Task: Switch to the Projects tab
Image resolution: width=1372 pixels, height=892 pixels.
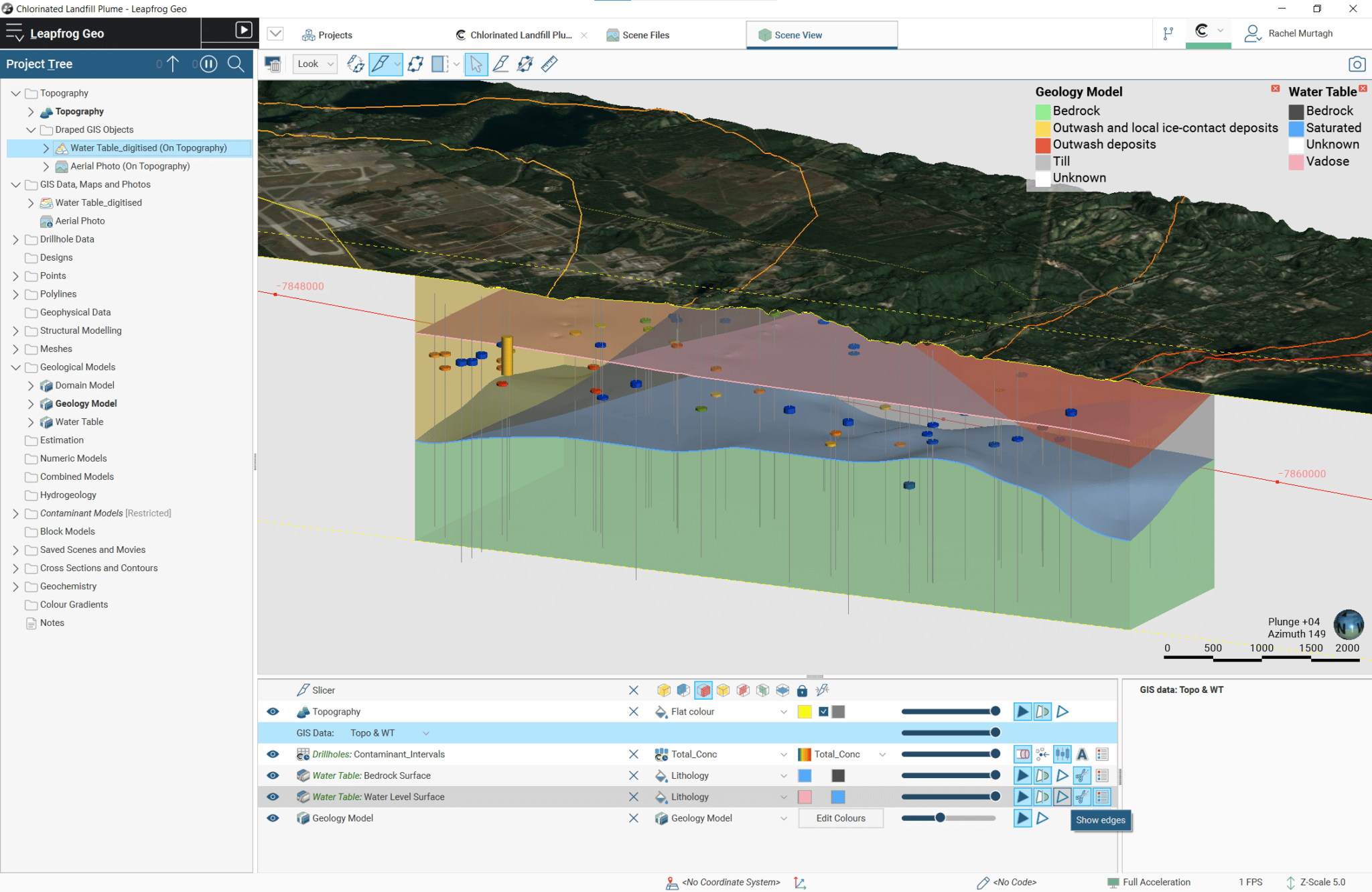Action: [327, 35]
